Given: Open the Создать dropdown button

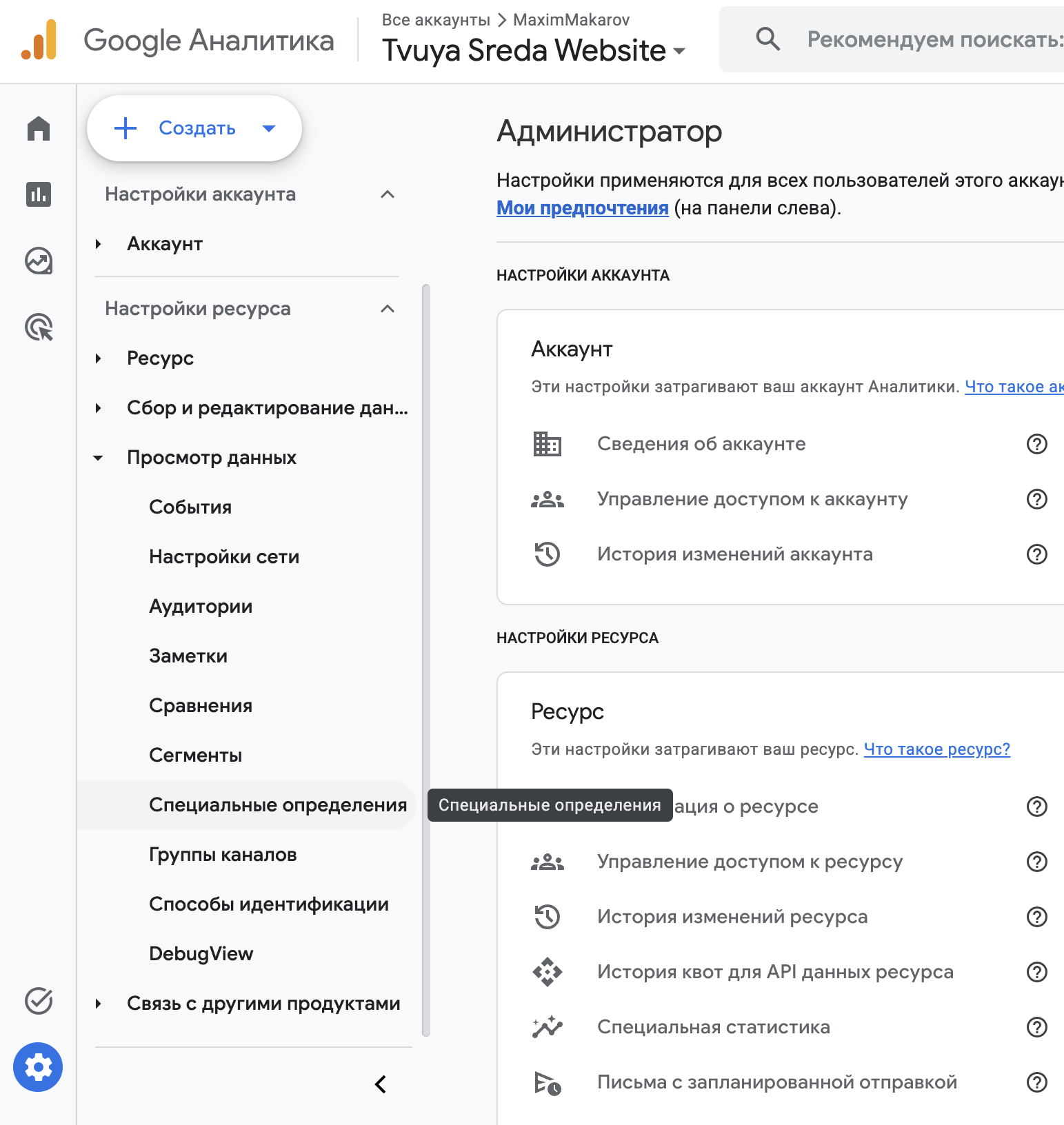Looking at the screenshot, I should pyautogui.click(x=194, y=128).
